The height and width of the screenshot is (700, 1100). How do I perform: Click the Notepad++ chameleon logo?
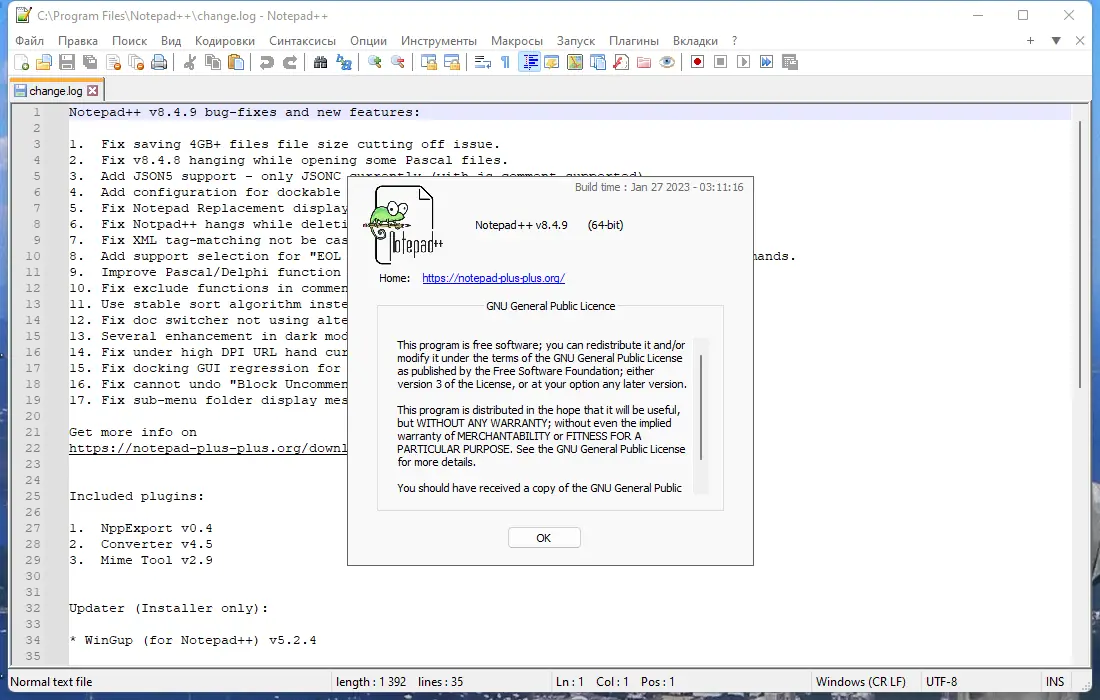[403, 225]
